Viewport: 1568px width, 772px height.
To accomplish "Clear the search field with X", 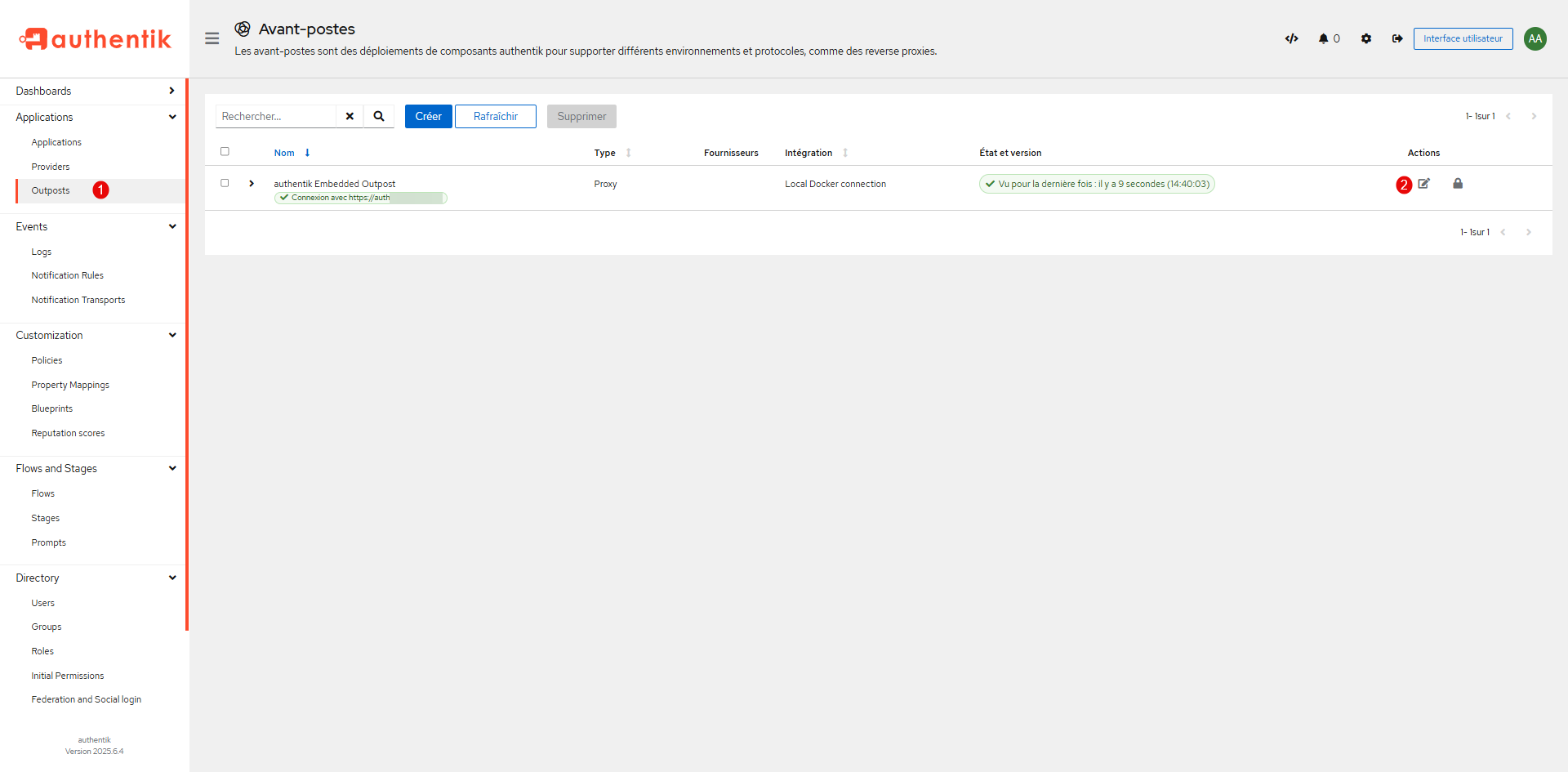I will (x=350, y=116).
